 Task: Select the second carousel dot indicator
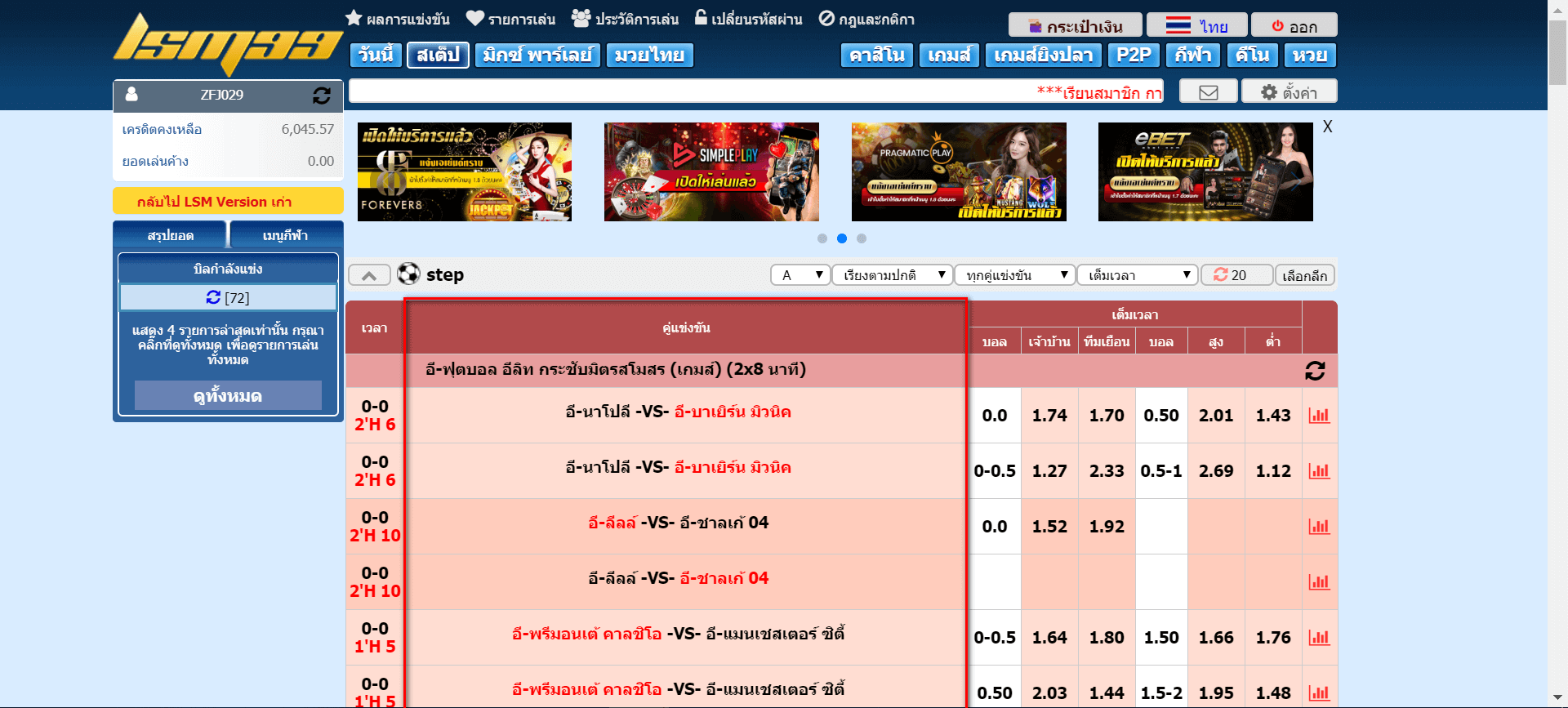coord(842,238)
